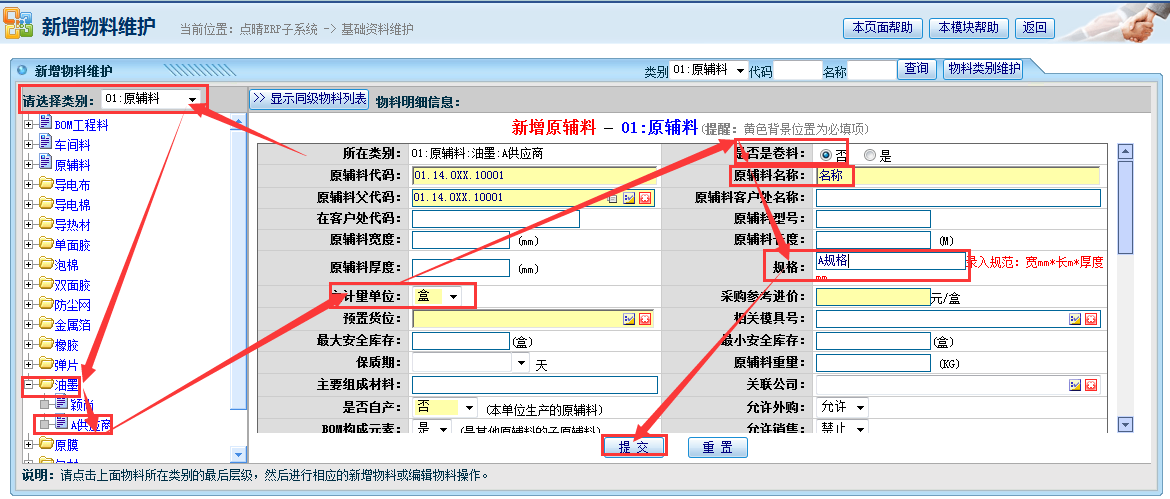Clear 原辅料父代码 with the red X icon
The height and width of the screenshot is (499, 1170).
pyautogui.click(x=645, y=198)
